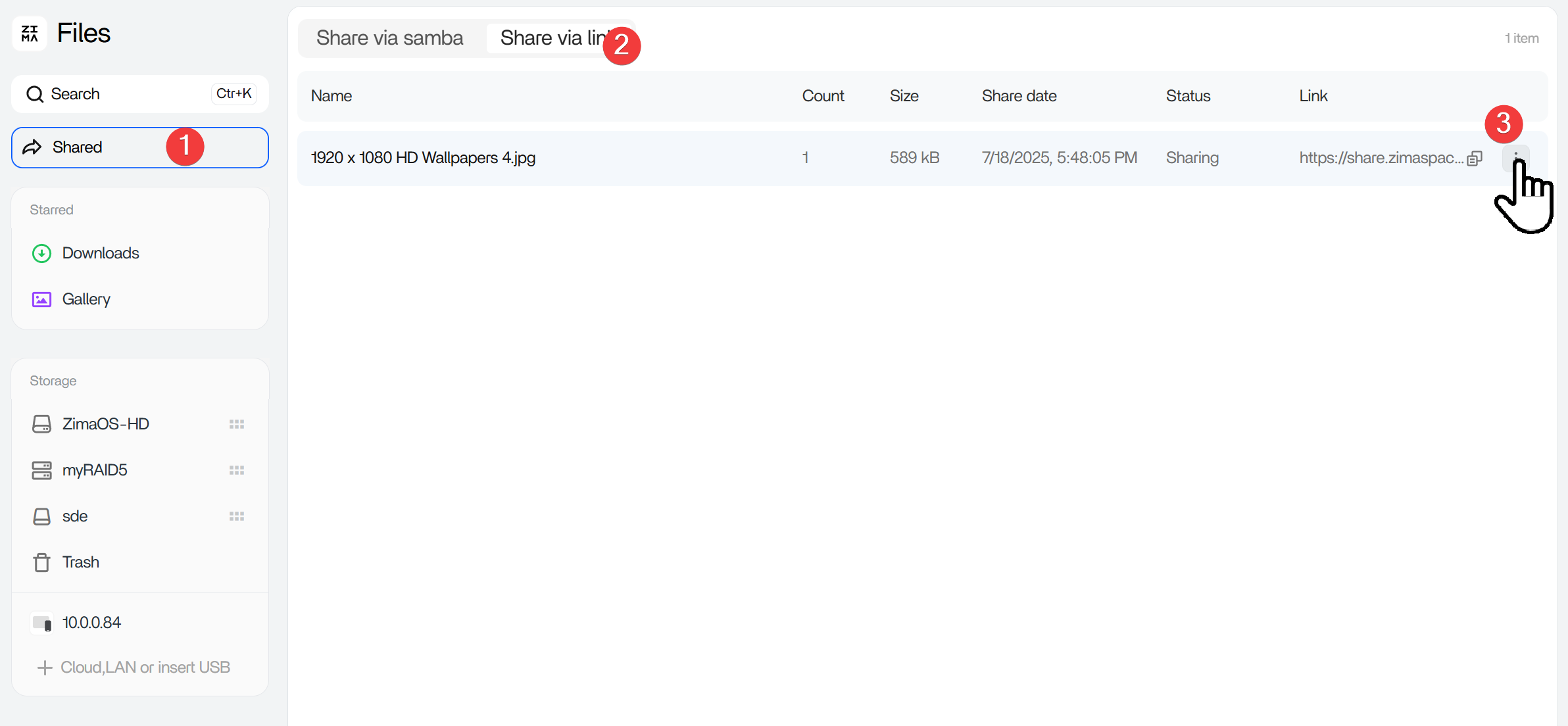Click the purple Gallery picture icon
The width and height of the screenshot is (1568, 726).
[41, 299]
